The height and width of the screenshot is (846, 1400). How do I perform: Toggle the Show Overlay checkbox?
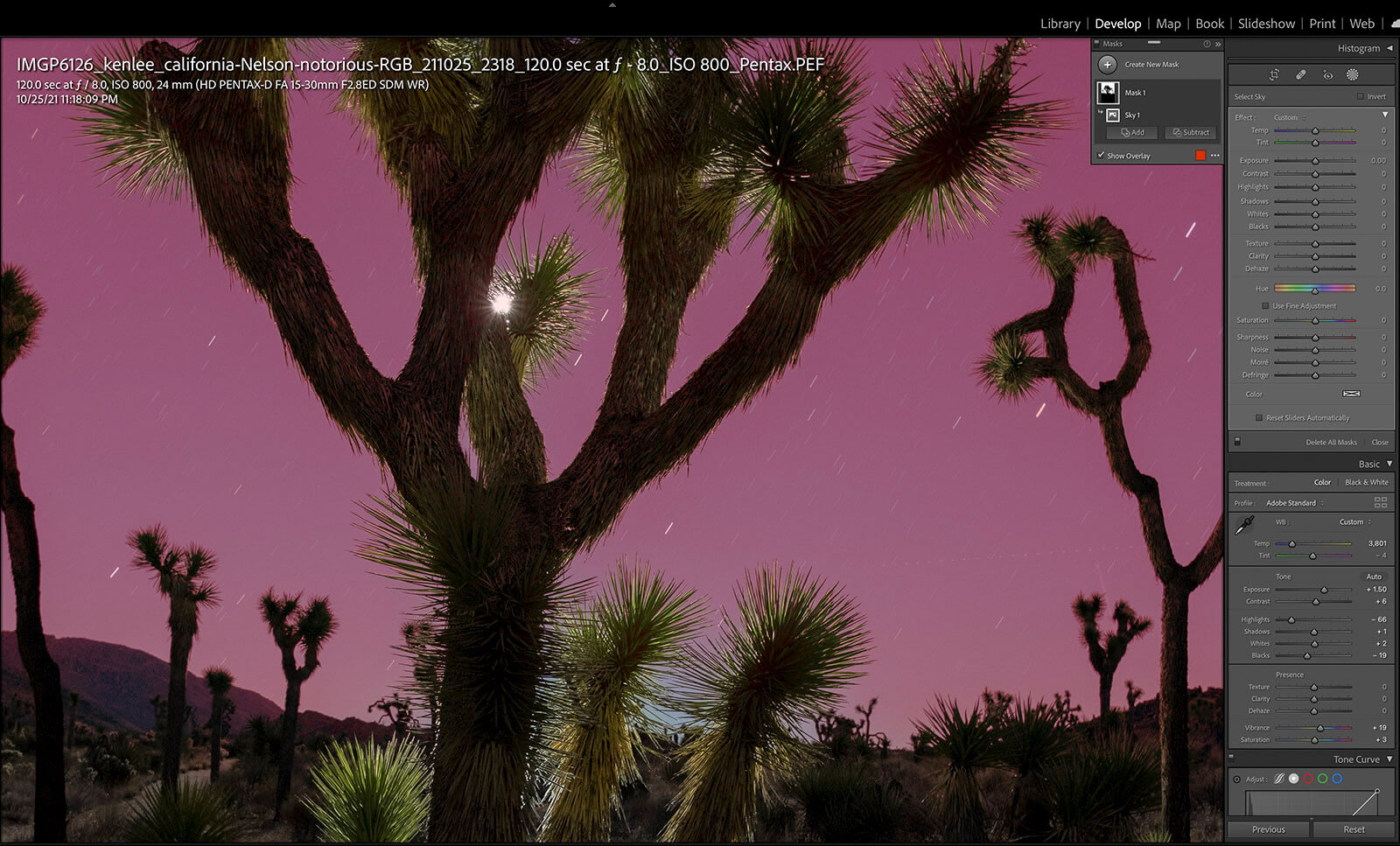pyautogui.click(x=1101, y=156)
